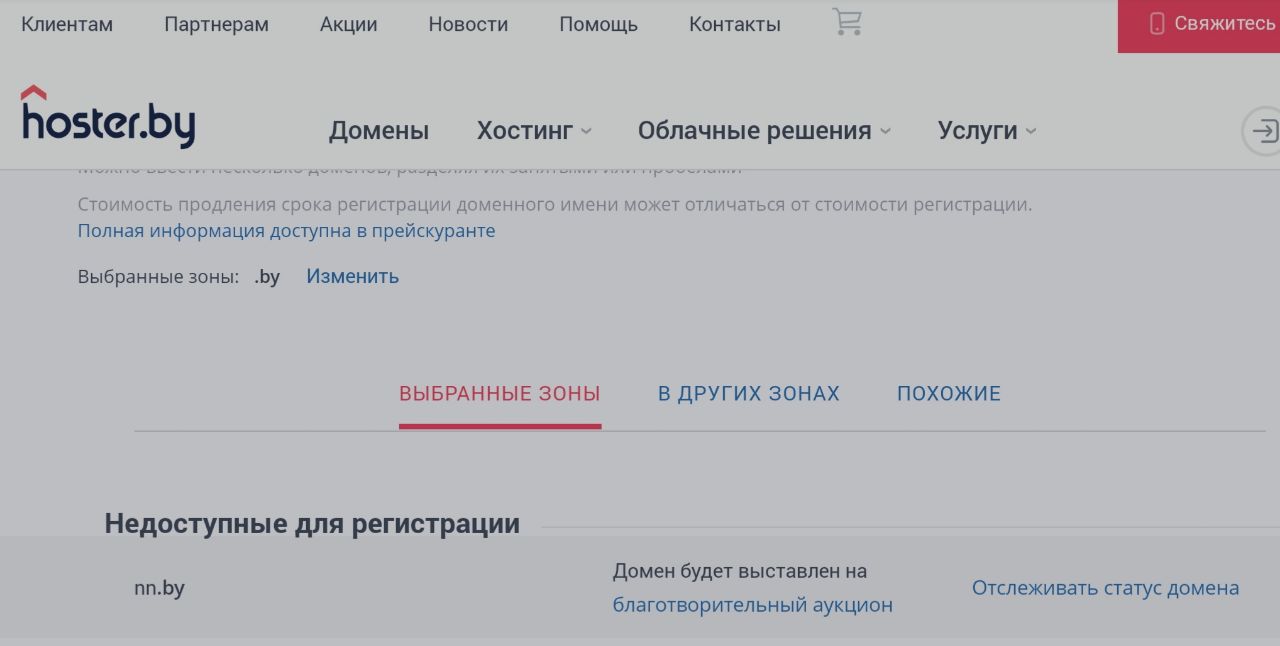Open the Партнерам top menu item
Image resolution: width=1280 pixels, height=646 pixels.
click(216, 24)
